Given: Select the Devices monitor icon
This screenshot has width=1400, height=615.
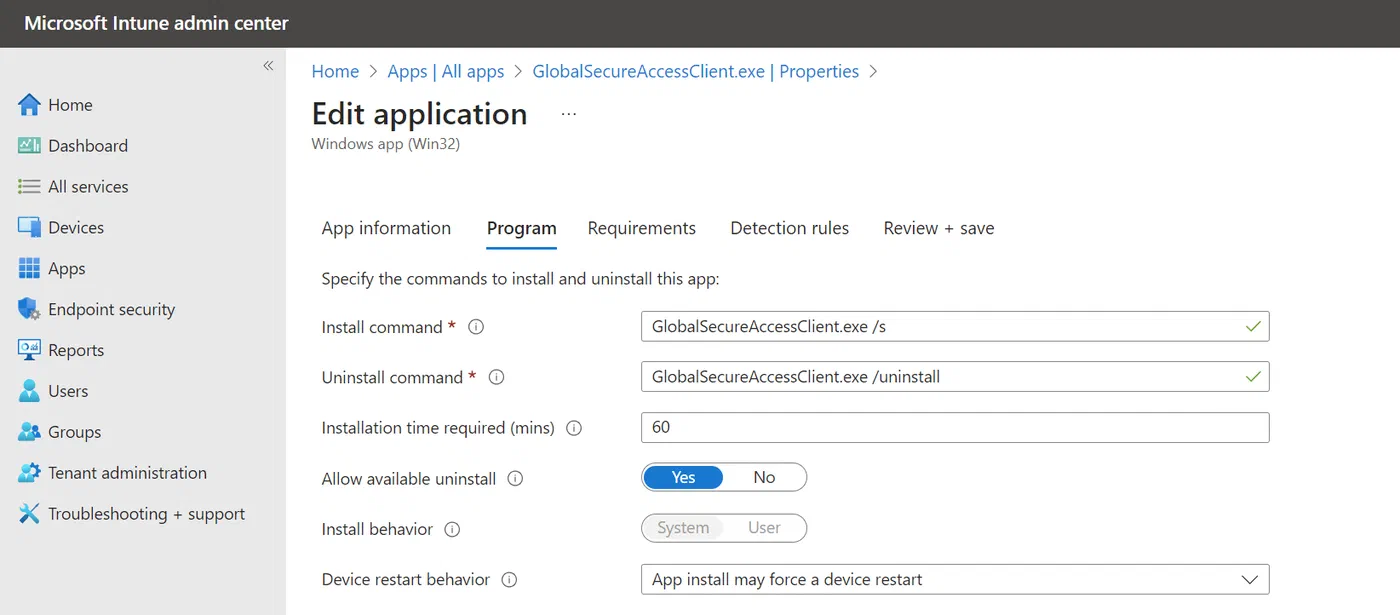Looking at the screenshot, I should click(29, 228).
